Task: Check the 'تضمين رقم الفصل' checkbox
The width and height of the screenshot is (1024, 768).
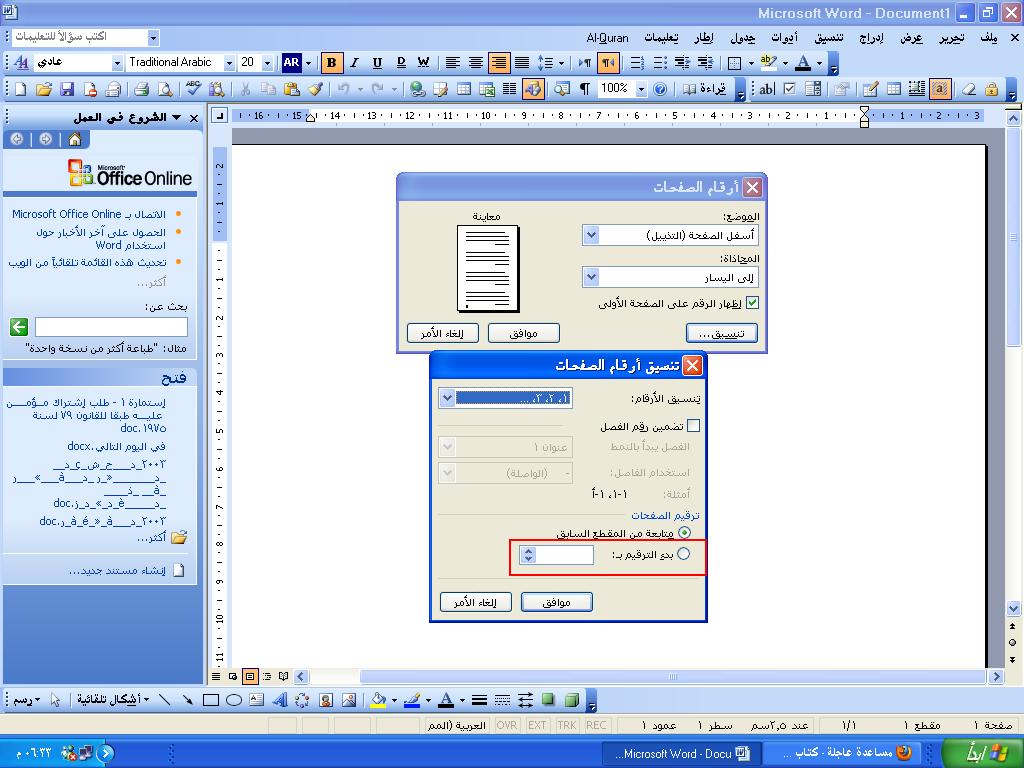Action: click(x=694, y=426)
